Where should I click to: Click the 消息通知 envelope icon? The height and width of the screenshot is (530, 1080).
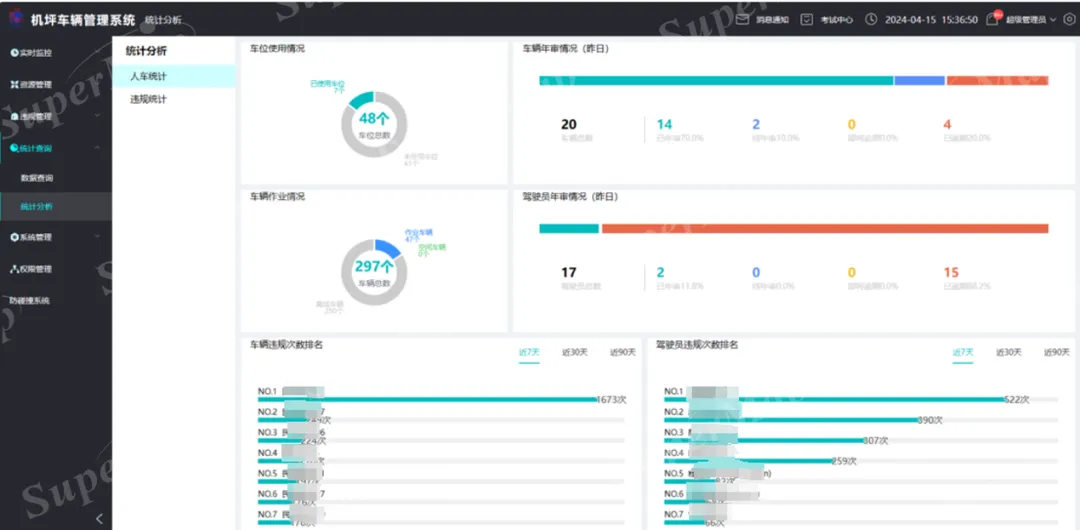(x=742, y=19)
